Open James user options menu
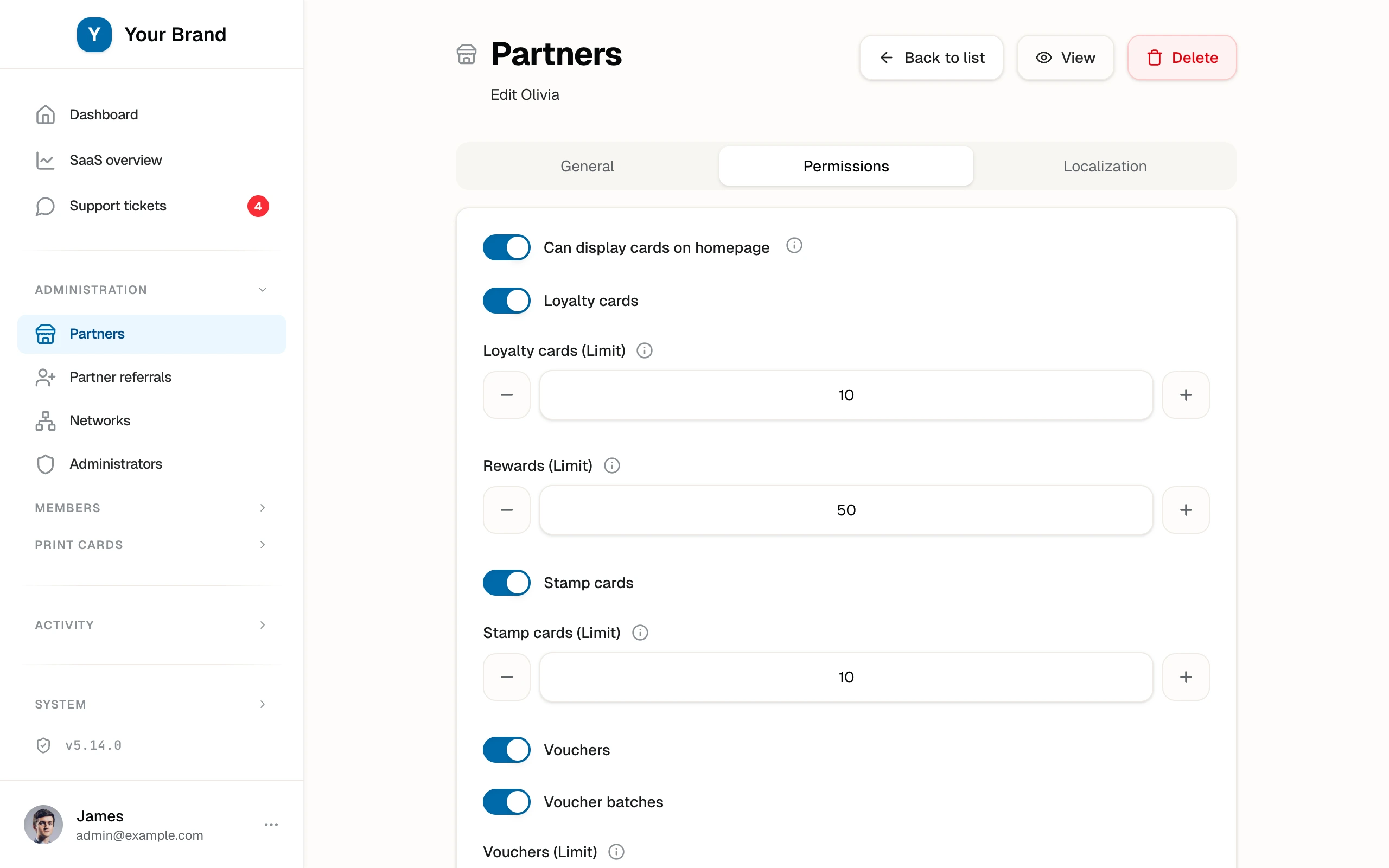This screenshot has height=868, width=1389. point(271,825)
